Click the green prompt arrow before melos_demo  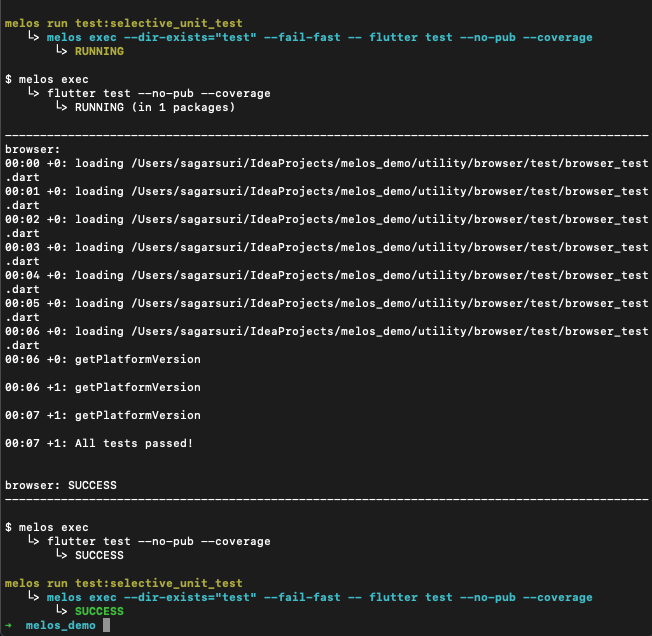click(x=8, y=625)
